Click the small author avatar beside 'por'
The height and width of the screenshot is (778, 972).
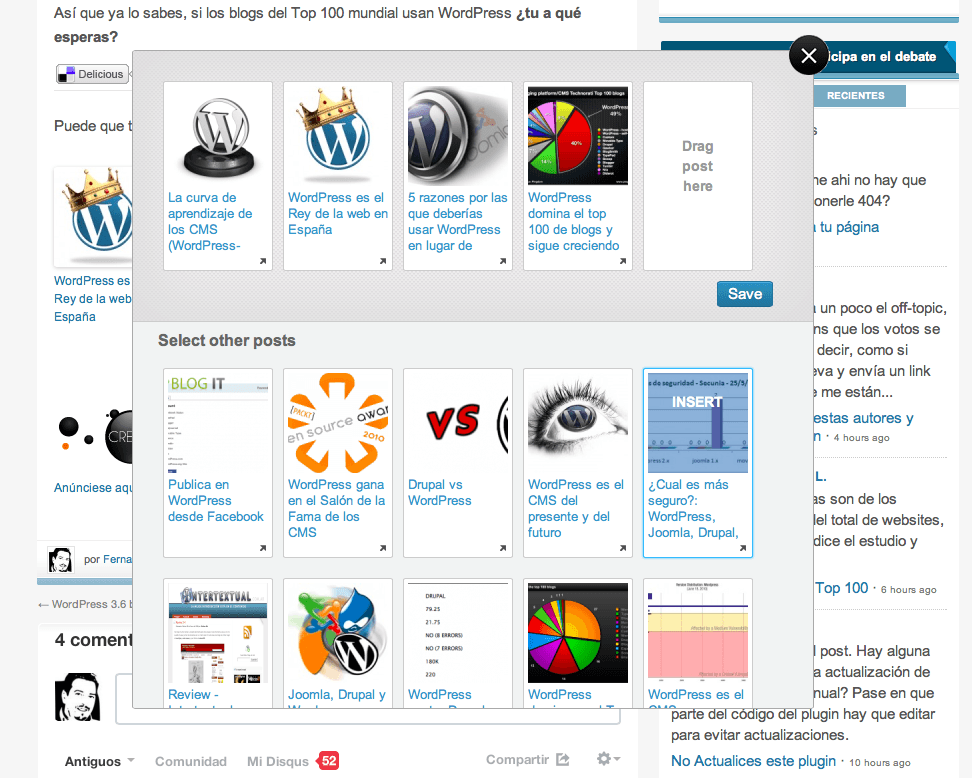pos(61,559)
